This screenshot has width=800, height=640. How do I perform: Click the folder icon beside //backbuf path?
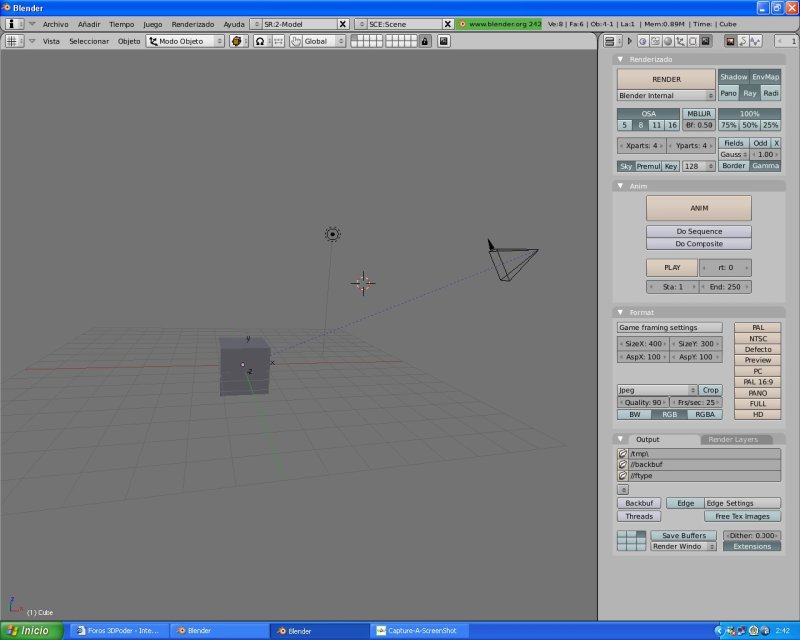click(x=622, y=464)
